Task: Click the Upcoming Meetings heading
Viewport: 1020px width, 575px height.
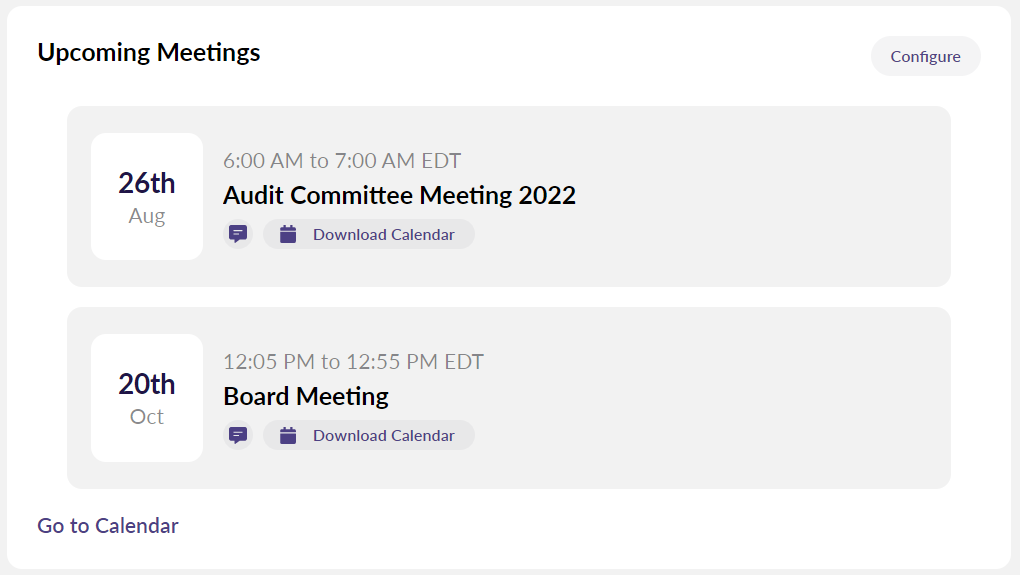Action: coord(149,52)
